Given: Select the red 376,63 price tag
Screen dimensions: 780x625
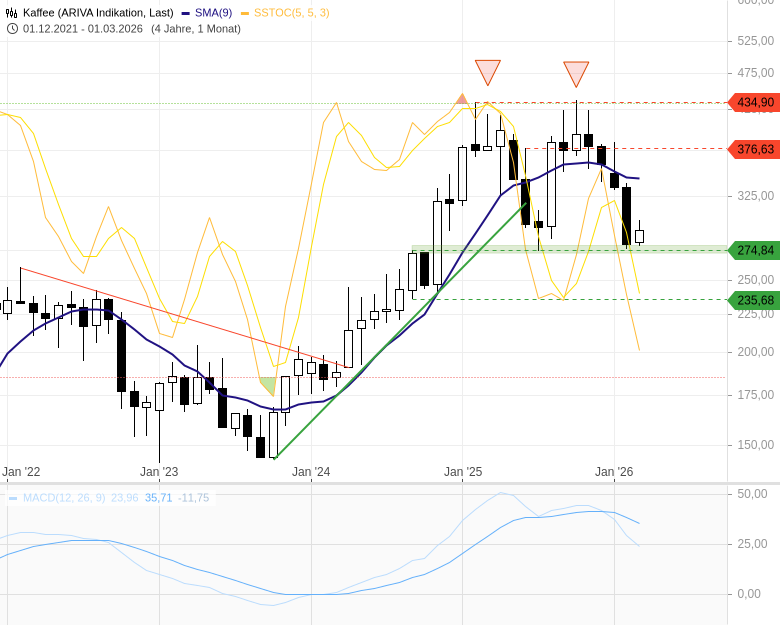Looking at the screenshot, I should tap(754, 149).
